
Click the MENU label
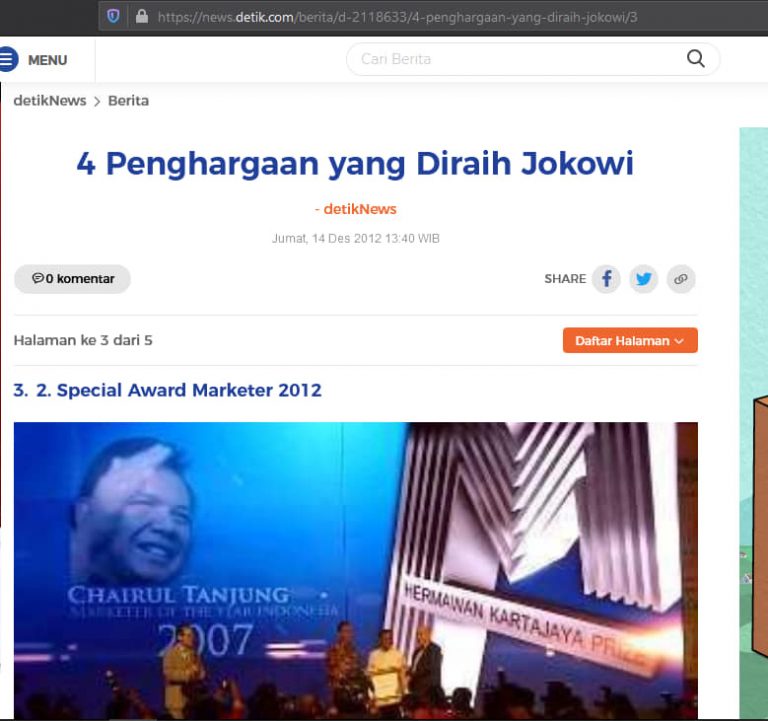48,60
